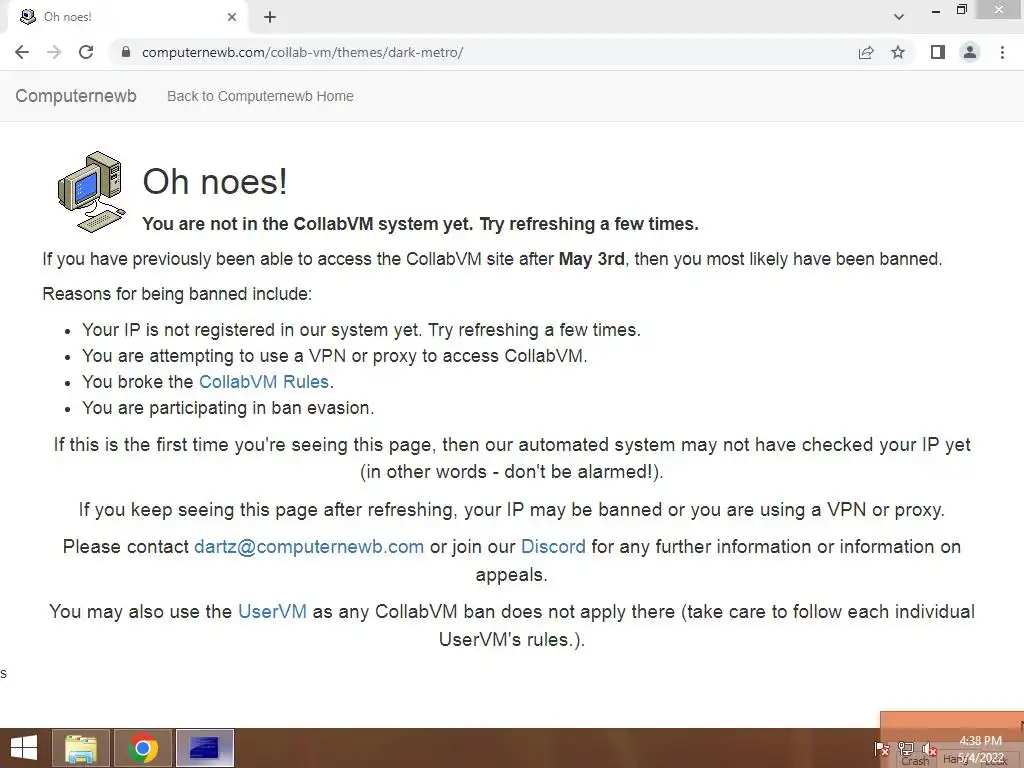Click the network tray icon
This screenshot has width=1024, height=768.
pyautogui.click(x=906, y=749)
